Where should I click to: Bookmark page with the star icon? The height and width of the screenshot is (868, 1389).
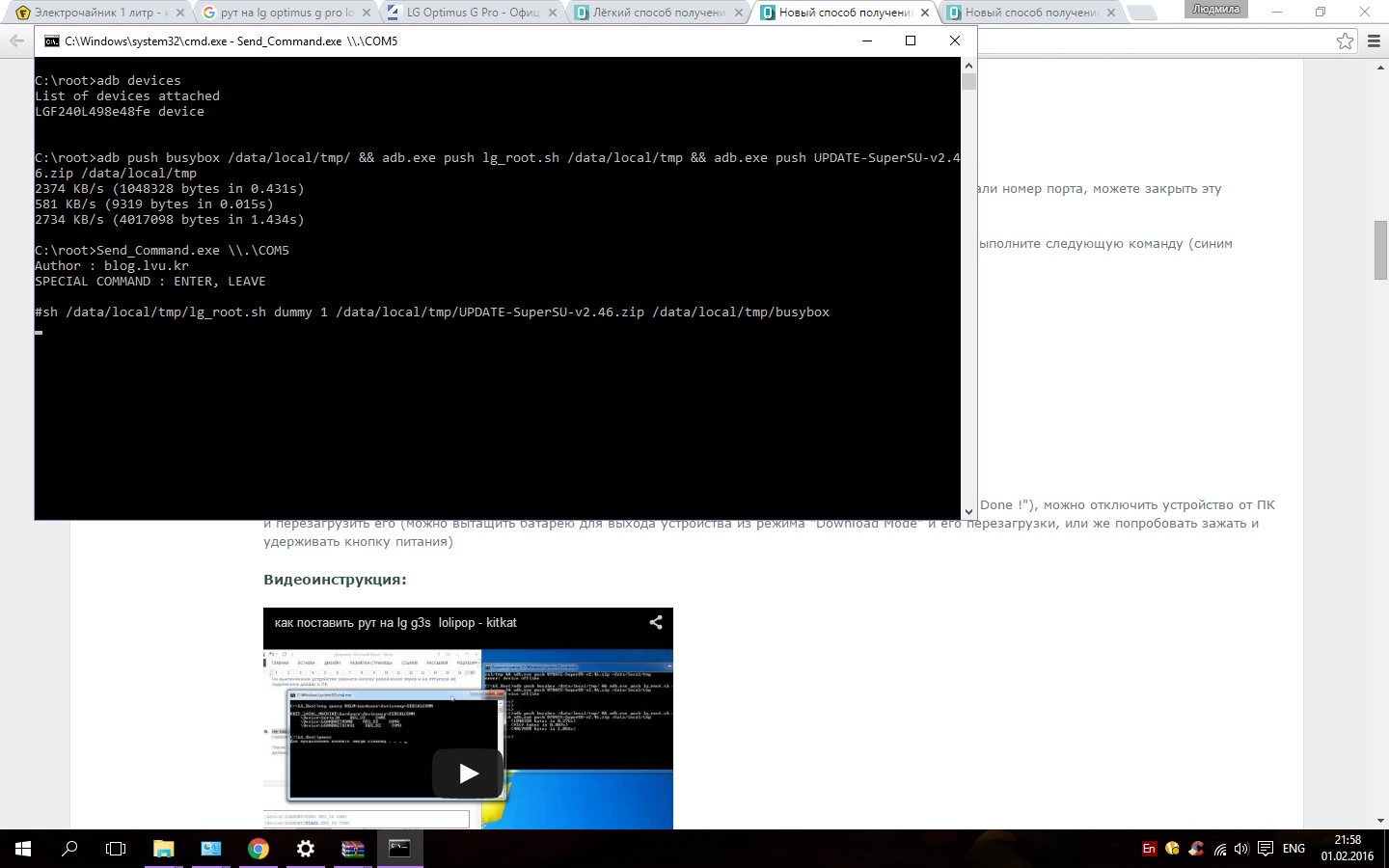(1345, 41)
